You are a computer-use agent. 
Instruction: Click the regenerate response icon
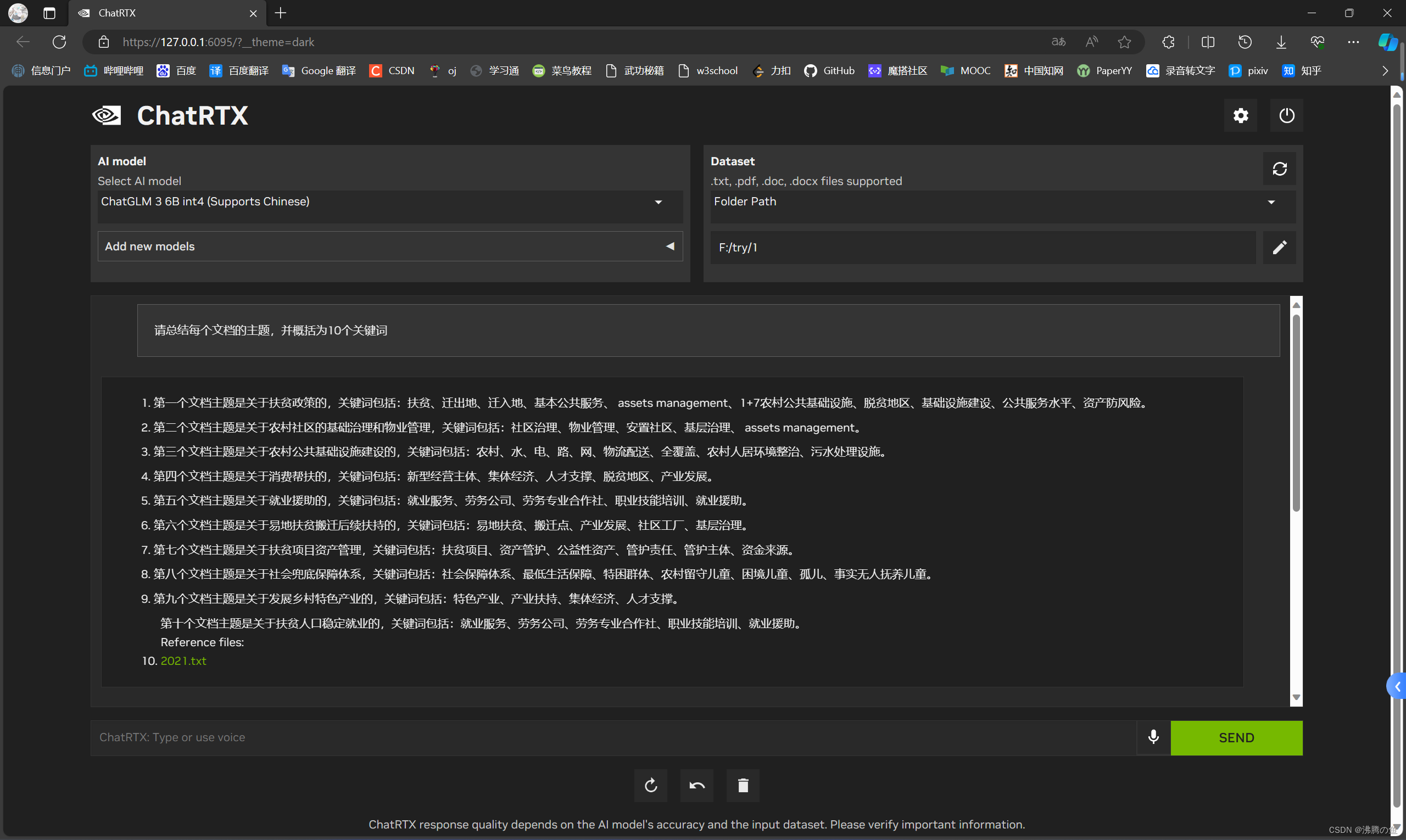click(x=651, y=785)
